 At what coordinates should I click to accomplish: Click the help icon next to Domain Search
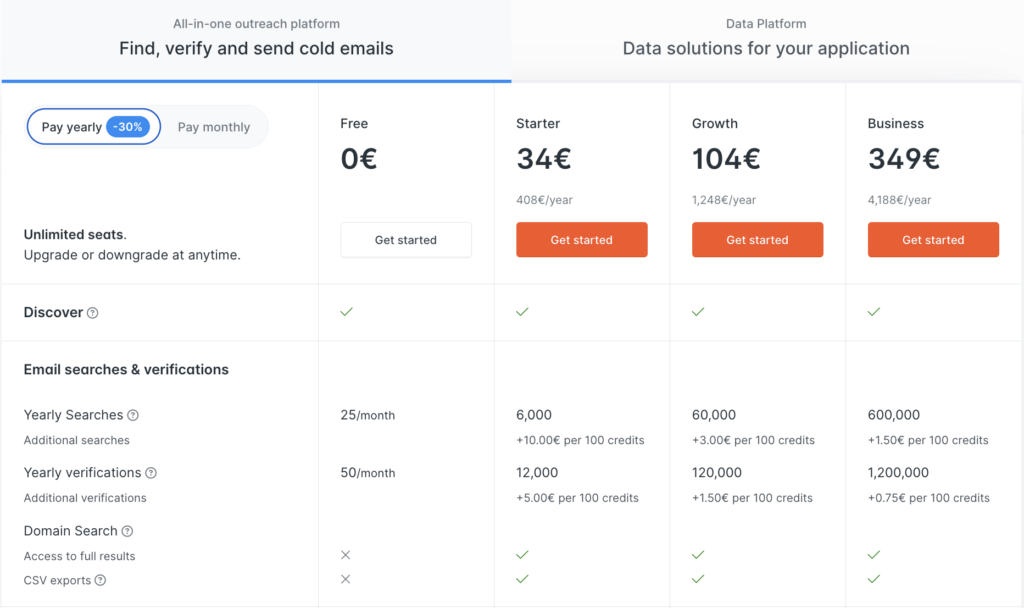click(127, 531)
